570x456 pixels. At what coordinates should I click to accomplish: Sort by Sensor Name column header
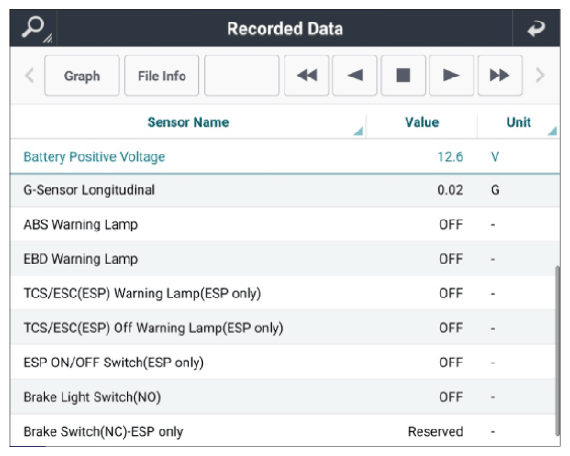(x=188, y=122)
